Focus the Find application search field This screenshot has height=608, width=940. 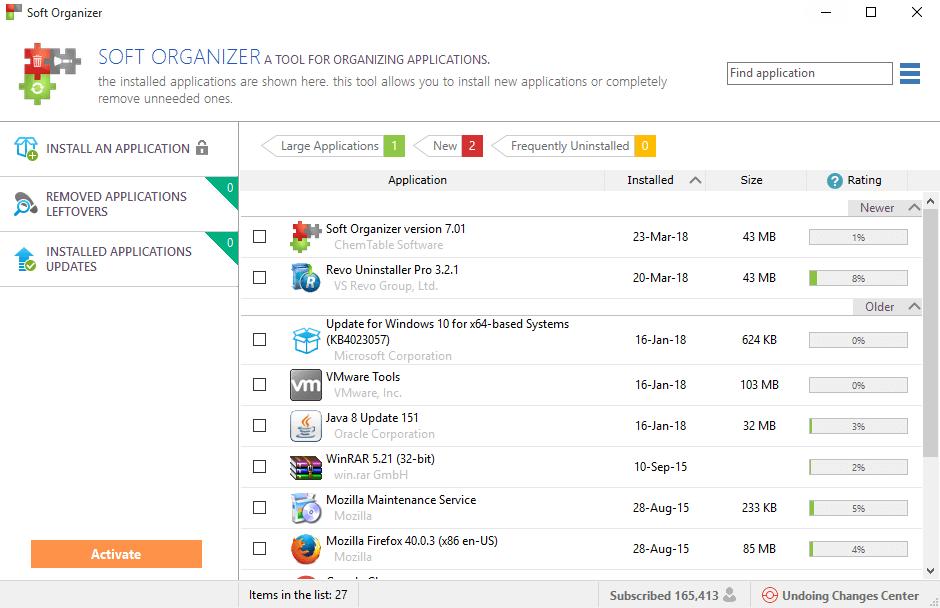pyautogui.click(x=809, y=73)
